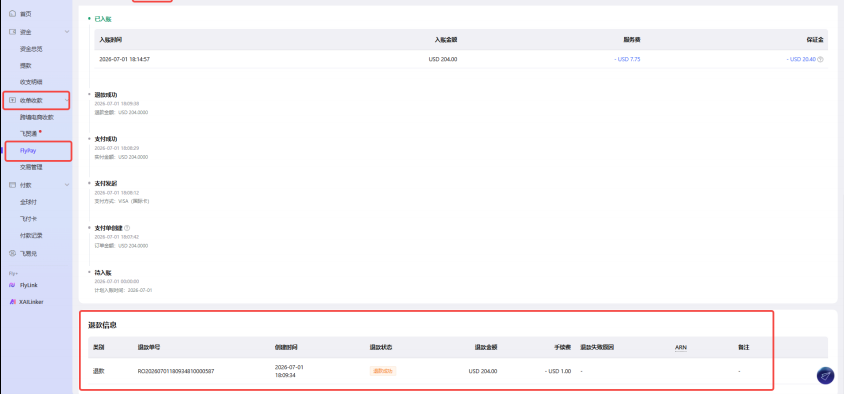Click the 退款金额 column header
Viewport: 844px width, 394px height.
click(486, 348)
